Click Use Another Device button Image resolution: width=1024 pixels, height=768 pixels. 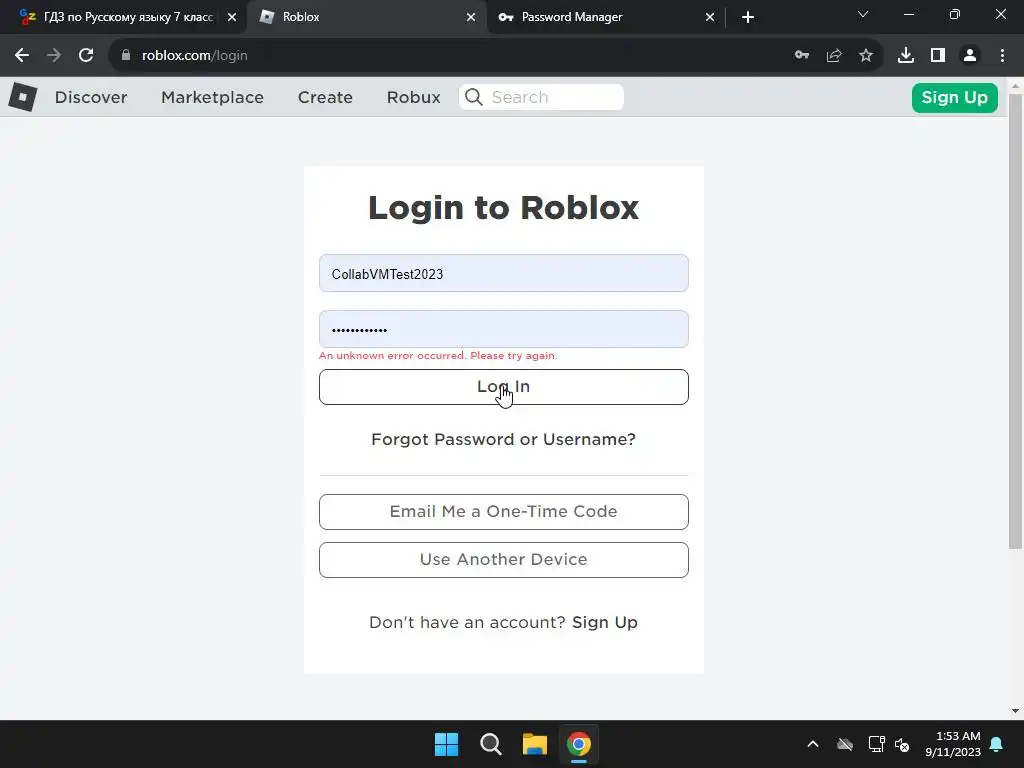click(504, 560)
